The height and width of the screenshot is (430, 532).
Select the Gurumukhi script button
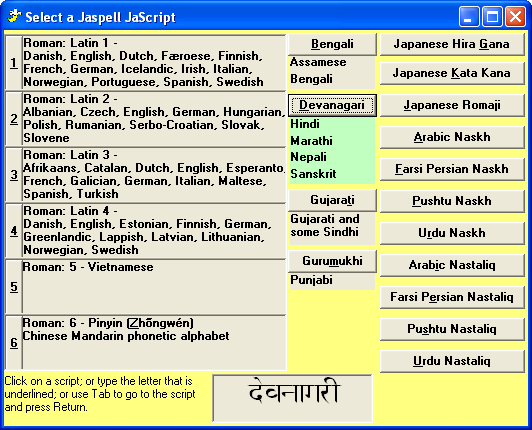(x=332, y=261)
